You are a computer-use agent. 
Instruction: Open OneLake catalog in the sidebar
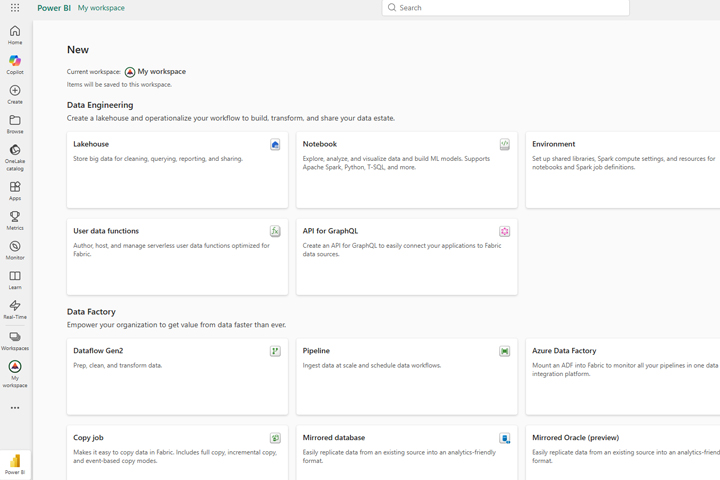pyautogui.click(x=15, y=157)
